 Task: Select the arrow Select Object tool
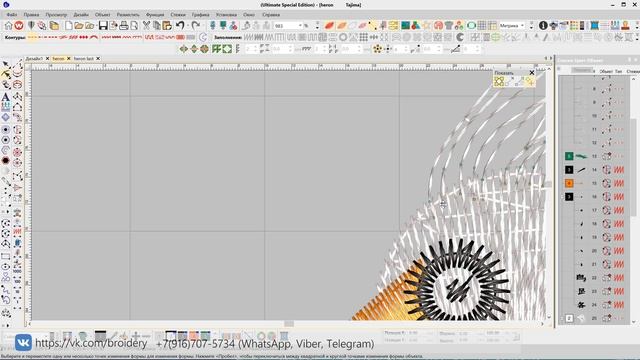point(6,64)
